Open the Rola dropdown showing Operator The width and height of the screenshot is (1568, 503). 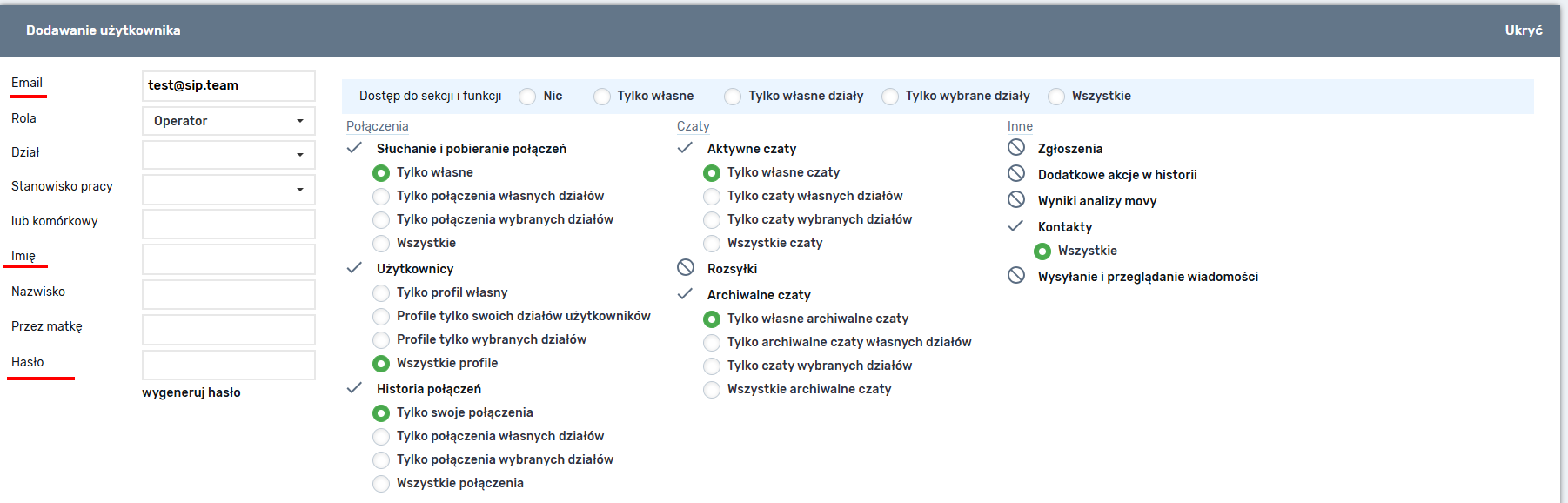[x=228, y=121]
